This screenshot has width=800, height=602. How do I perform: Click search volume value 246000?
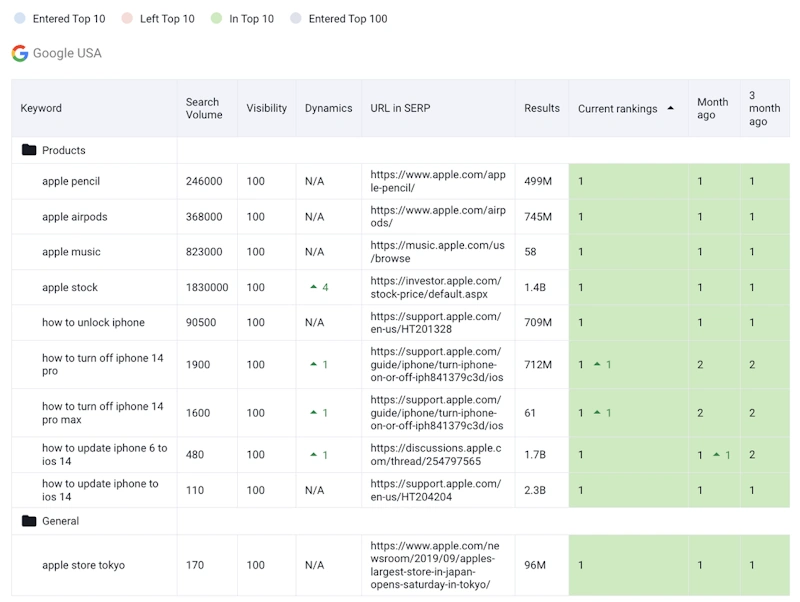click(x=204, y=181)
